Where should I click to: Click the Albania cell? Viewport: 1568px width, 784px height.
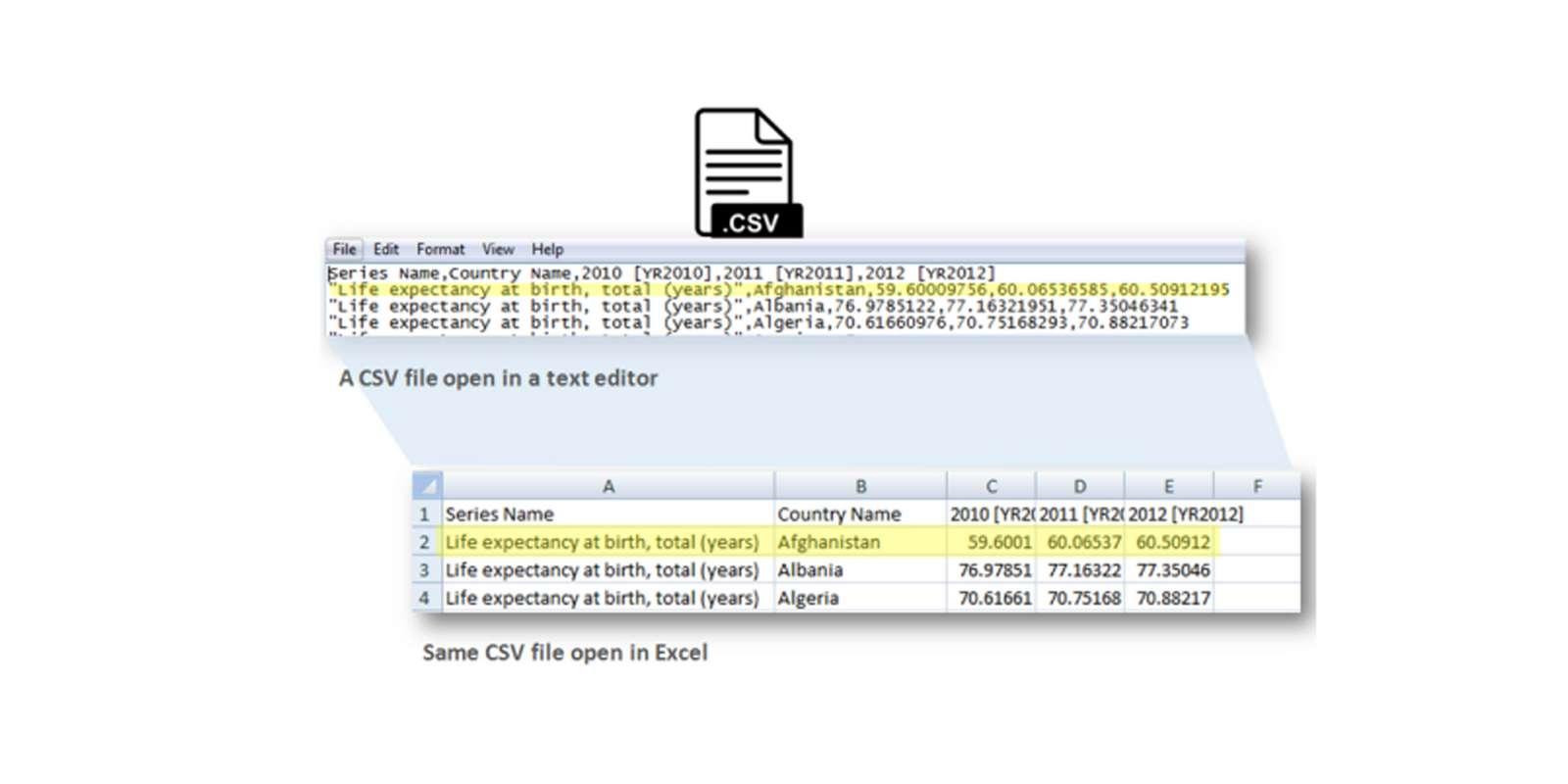coord(860,569)
